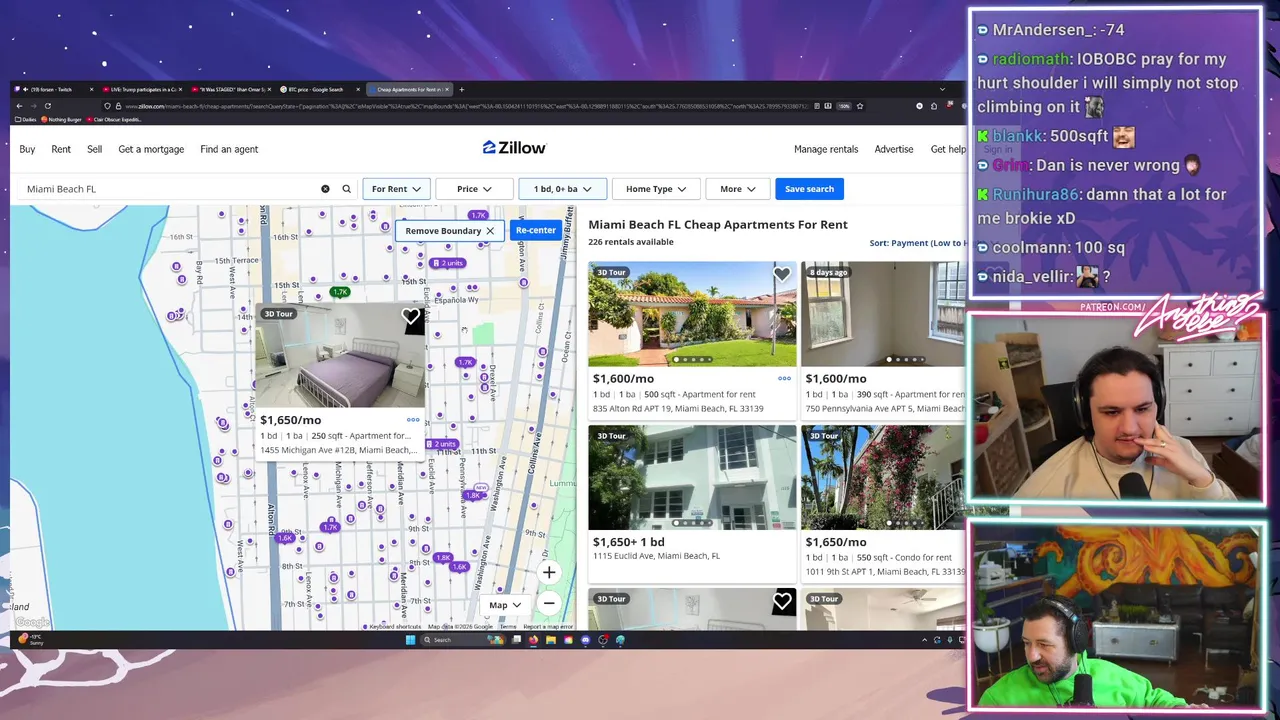1280x720 pixels.
Task: Zoom in on the map
Action: pos(549,573)
